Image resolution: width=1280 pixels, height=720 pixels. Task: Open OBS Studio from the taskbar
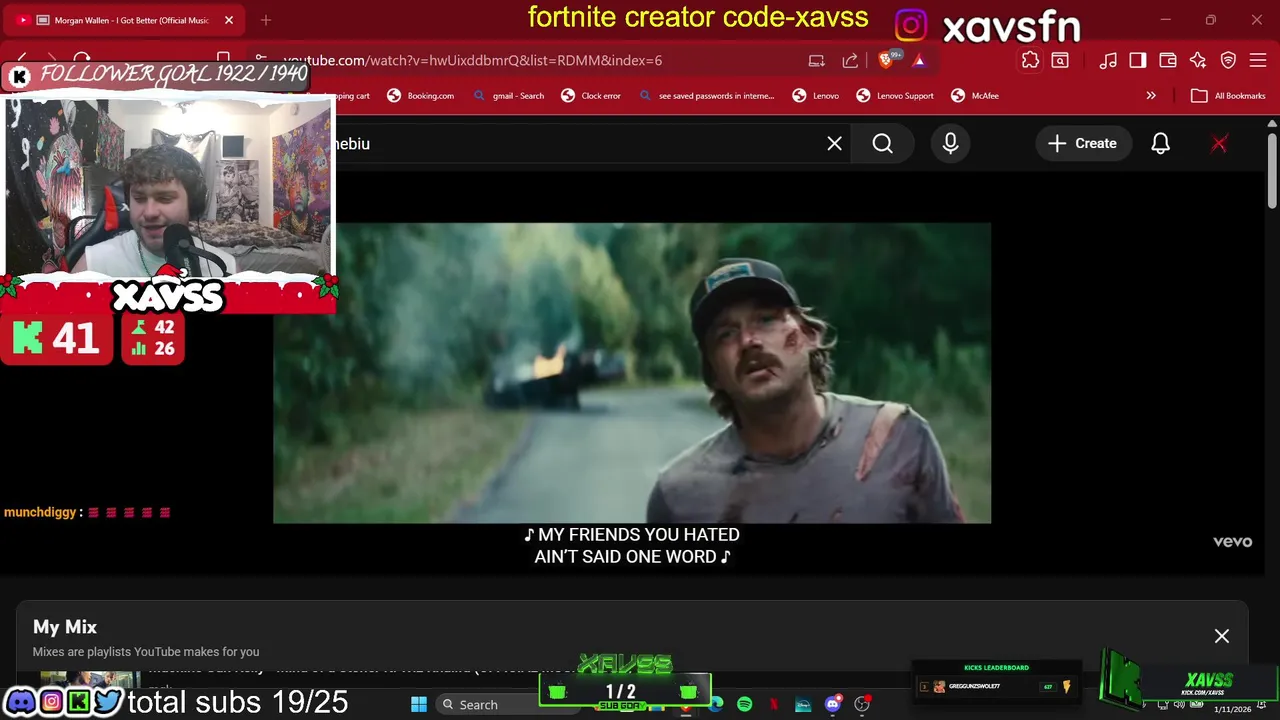[862, 704]
